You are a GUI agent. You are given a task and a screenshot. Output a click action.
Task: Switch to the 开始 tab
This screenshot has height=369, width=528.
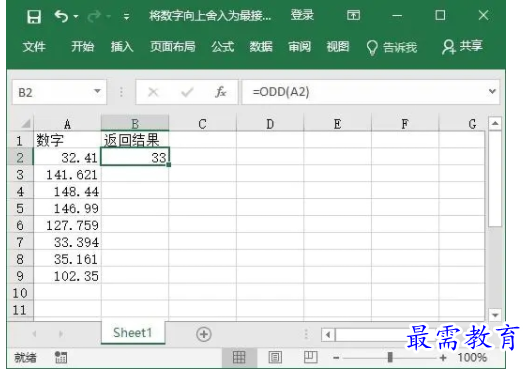[x=82, y=46]
